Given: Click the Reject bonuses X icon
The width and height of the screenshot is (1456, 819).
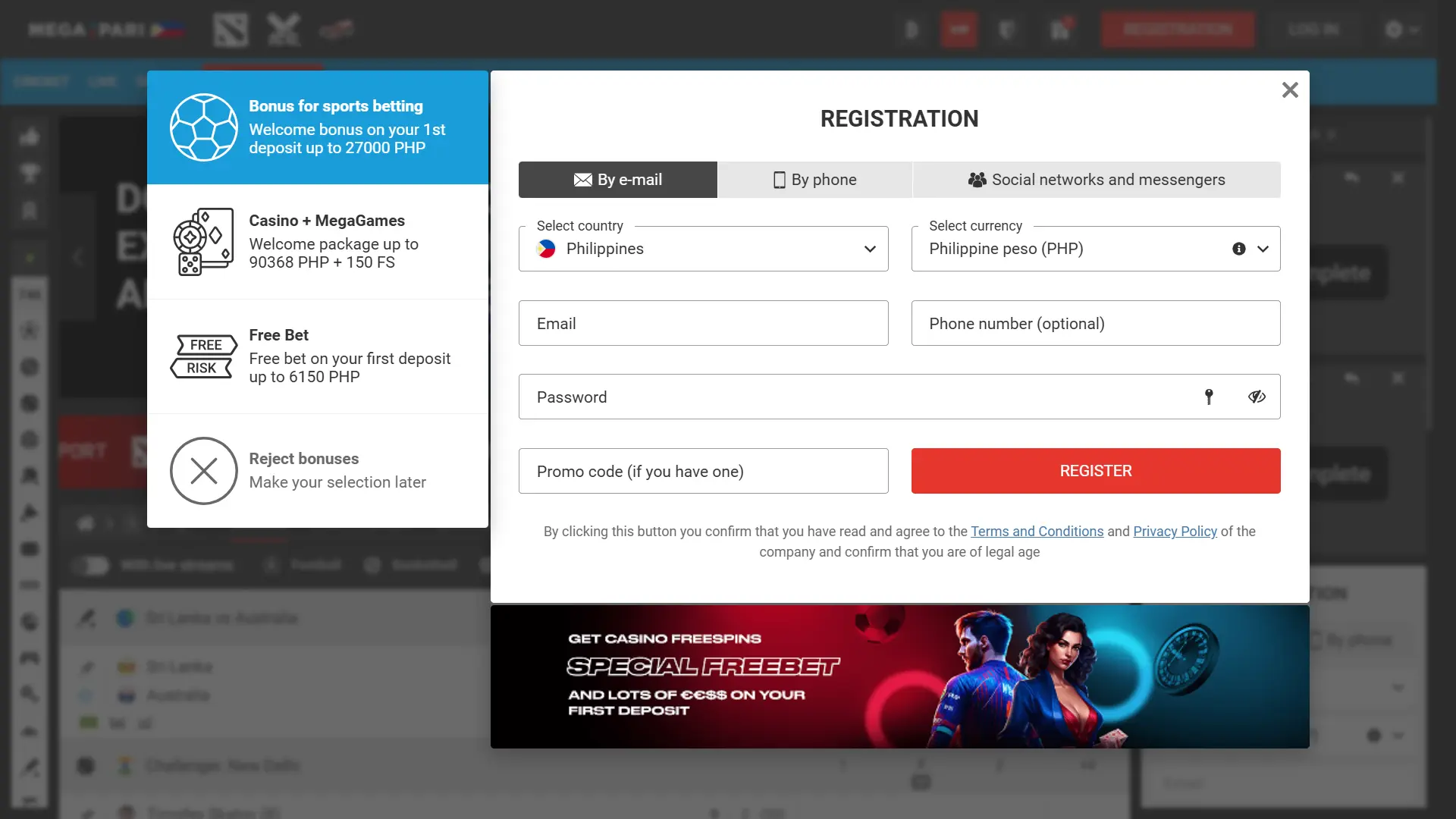Looking at the screenshot, I should pyautogui.click(x=203, y=470).
